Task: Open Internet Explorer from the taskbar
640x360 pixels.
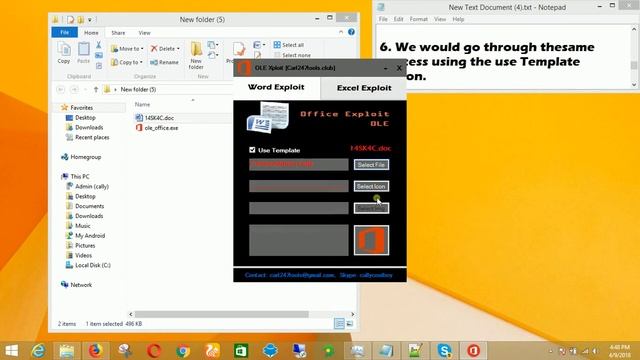Action: (38, 351)
